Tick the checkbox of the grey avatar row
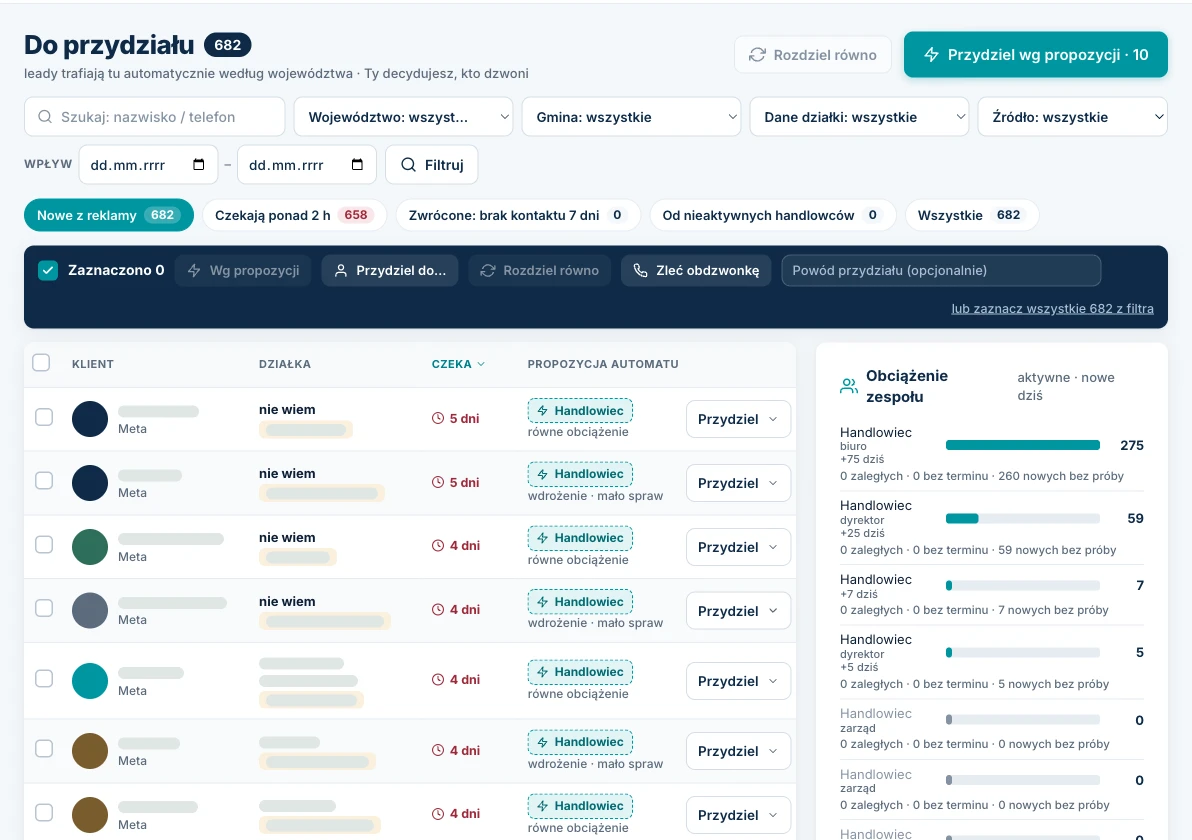The image size is (1192, 840). (44, 608)
